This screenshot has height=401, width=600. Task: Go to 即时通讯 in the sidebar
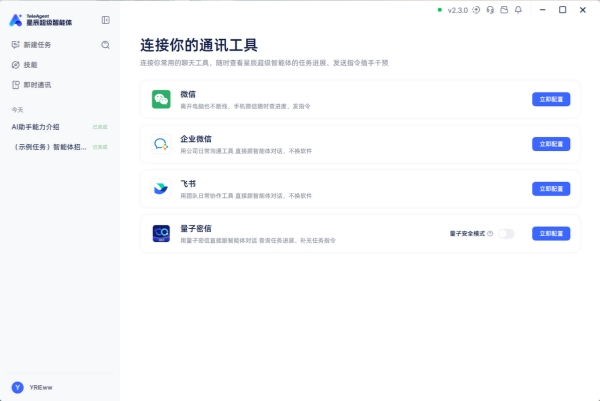point(31,85)
